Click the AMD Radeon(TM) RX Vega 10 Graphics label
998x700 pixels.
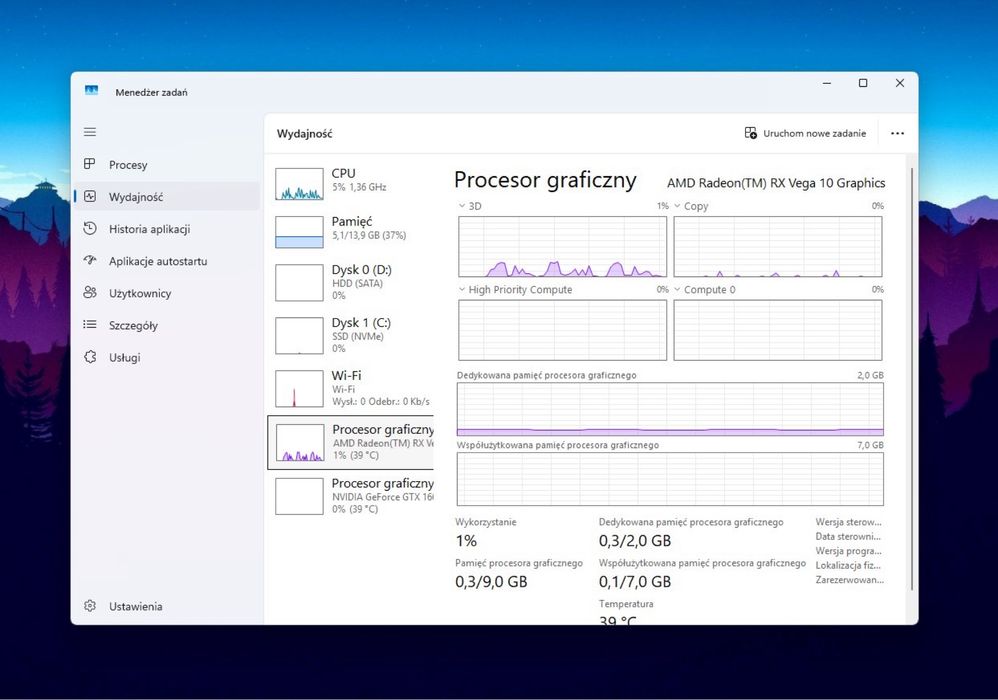click(776, 183)
